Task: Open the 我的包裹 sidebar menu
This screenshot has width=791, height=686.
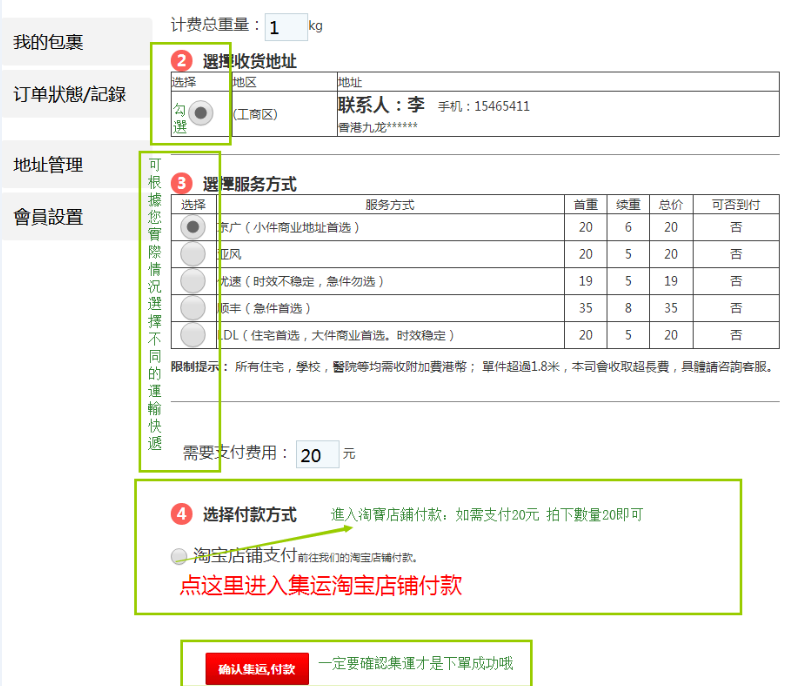Action: [x=77, y=42]
